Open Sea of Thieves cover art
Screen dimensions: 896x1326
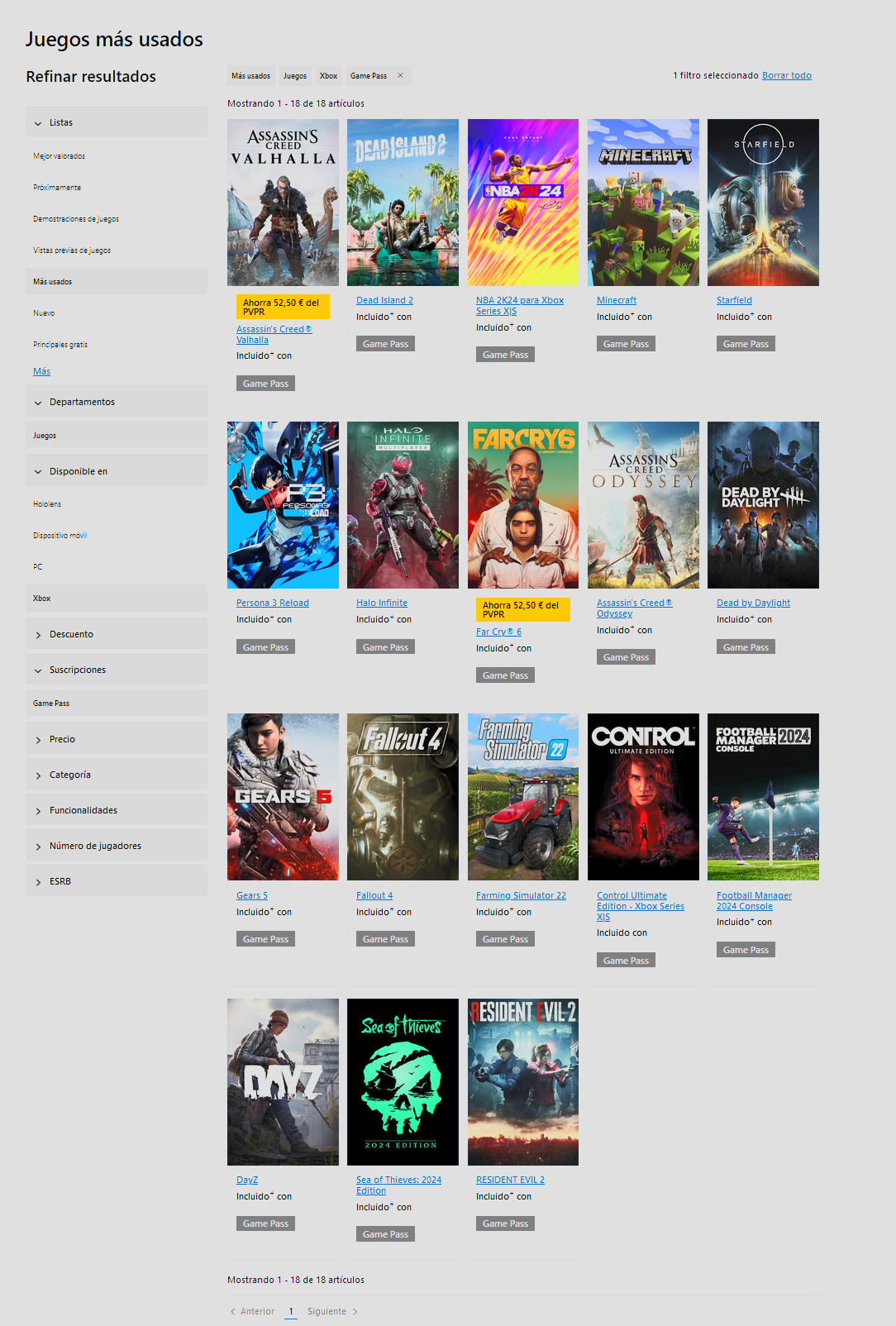click(x=403, y=1082)
